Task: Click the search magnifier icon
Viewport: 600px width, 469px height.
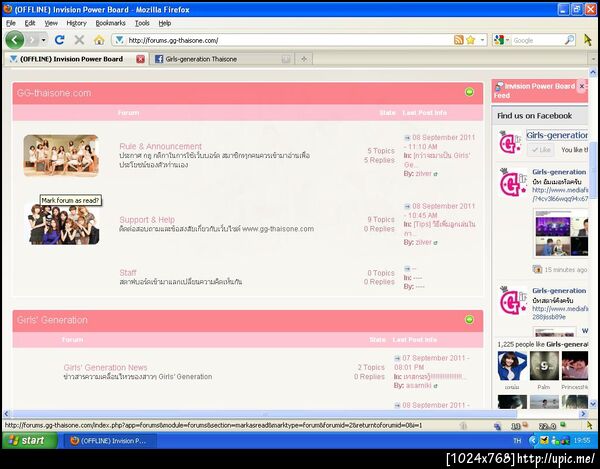Action: [x=569, y=40]
